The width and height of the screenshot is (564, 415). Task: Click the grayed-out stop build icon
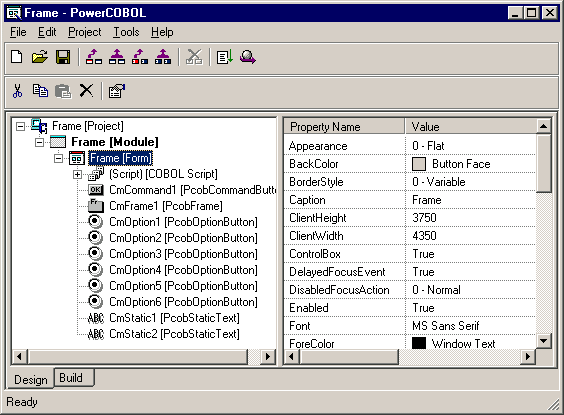[x=194, y=57]
